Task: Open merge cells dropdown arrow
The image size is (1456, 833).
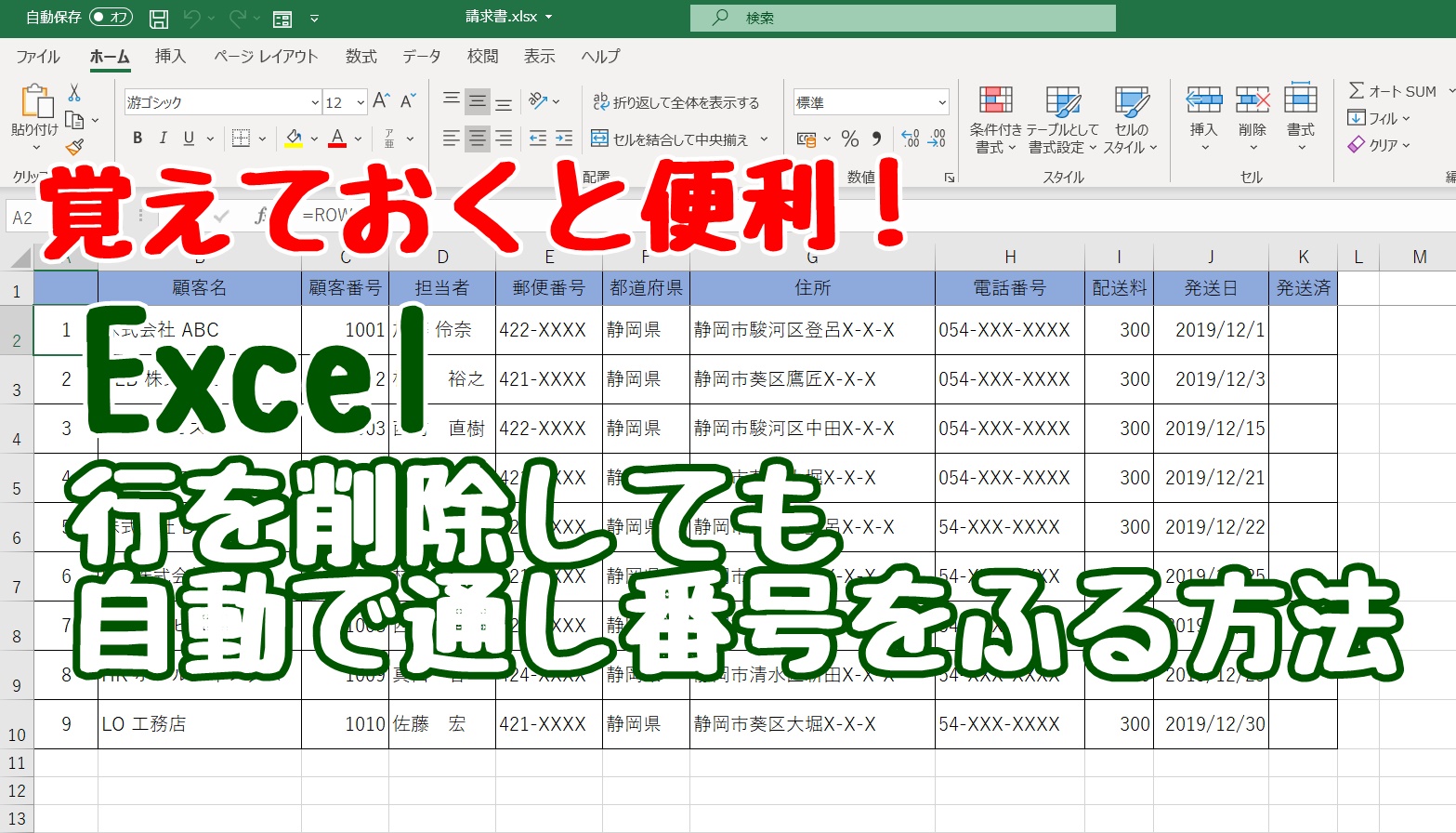Action: 765,139
